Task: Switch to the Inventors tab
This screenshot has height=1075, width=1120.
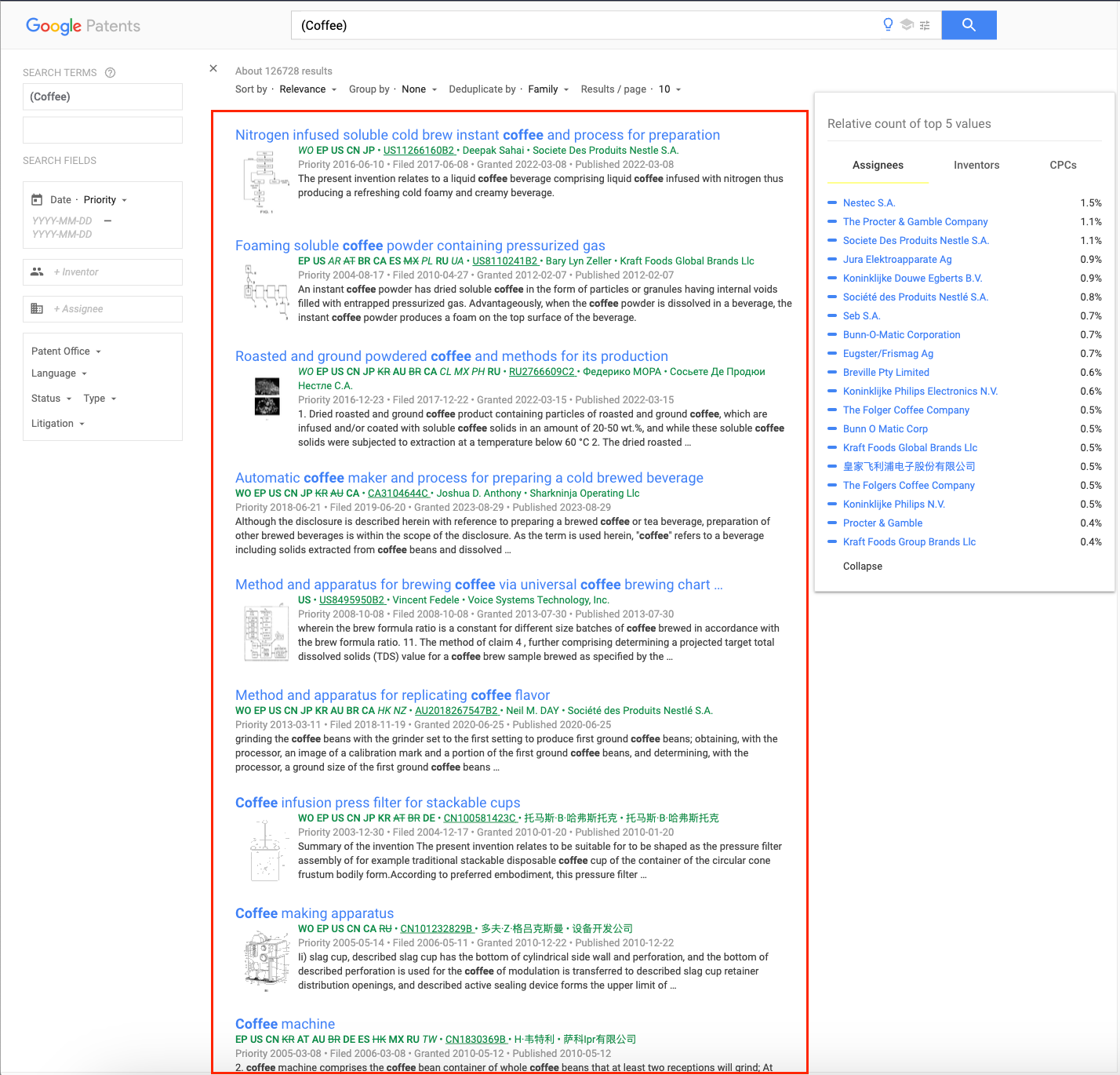Action: pos(976,165)
